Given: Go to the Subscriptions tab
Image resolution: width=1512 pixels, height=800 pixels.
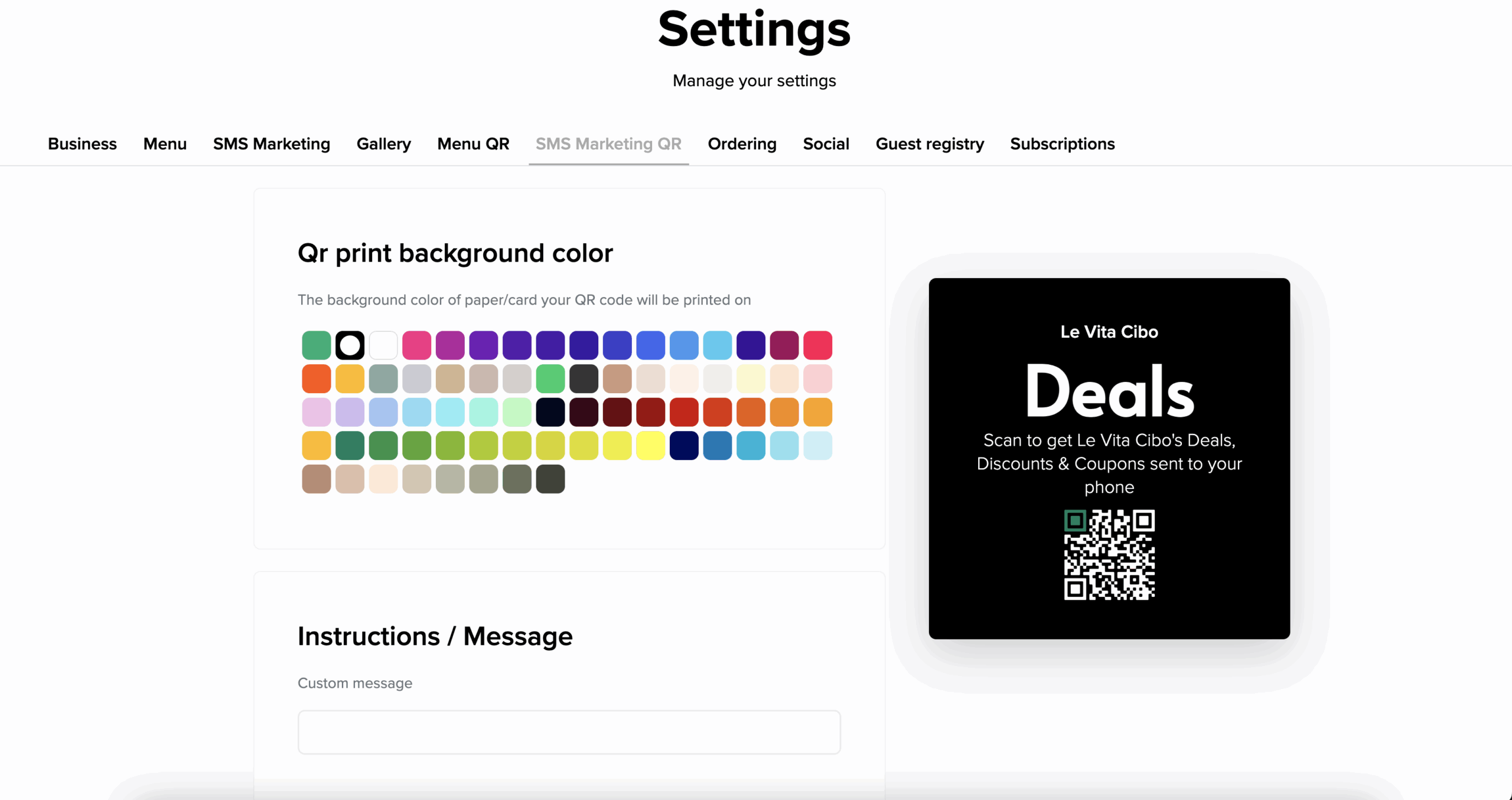Looking at the screenshot, I should point(1063,143).
